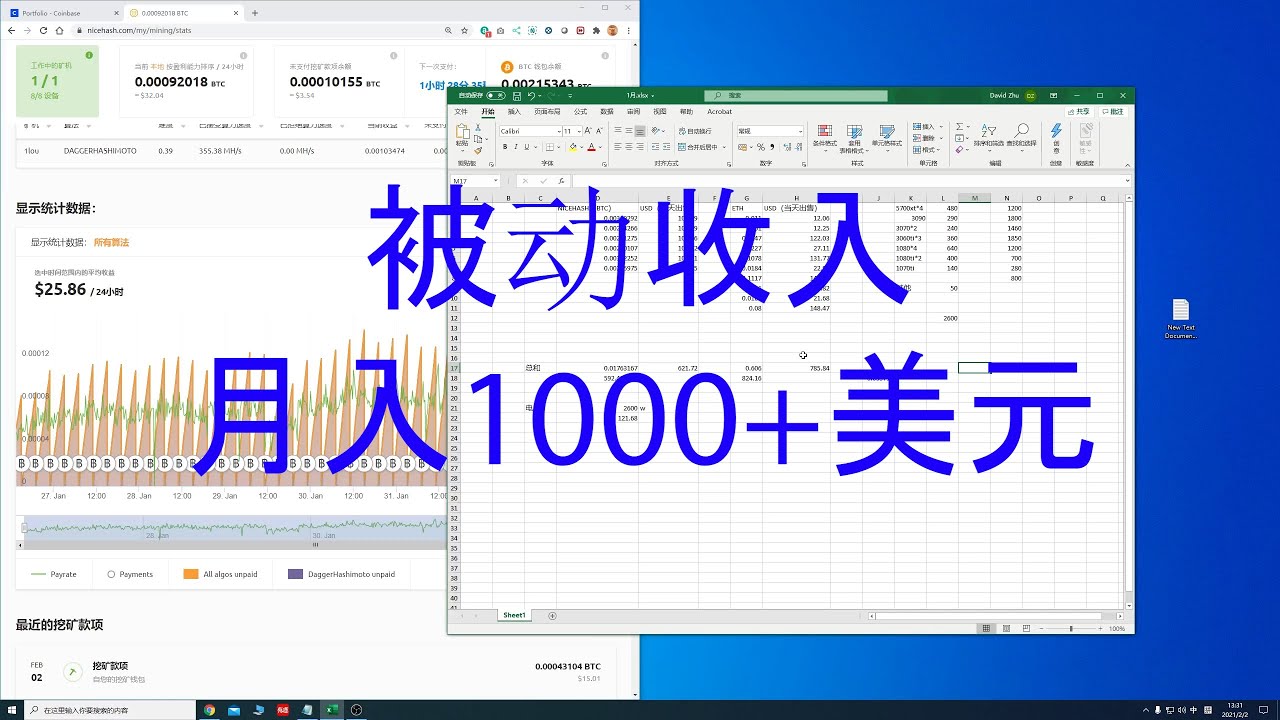1280x720 pixels.
Task: Toggle the Payrate legend item
Action: 53,574
